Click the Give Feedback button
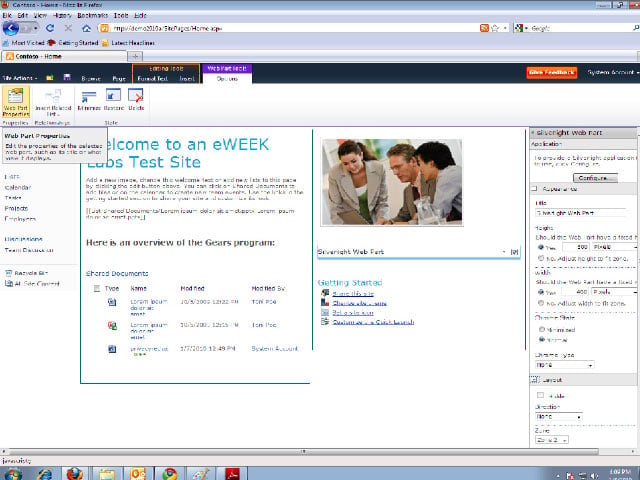Image resolution: width=640 pixels, height=480 pixels. click(x=552, y=73)
